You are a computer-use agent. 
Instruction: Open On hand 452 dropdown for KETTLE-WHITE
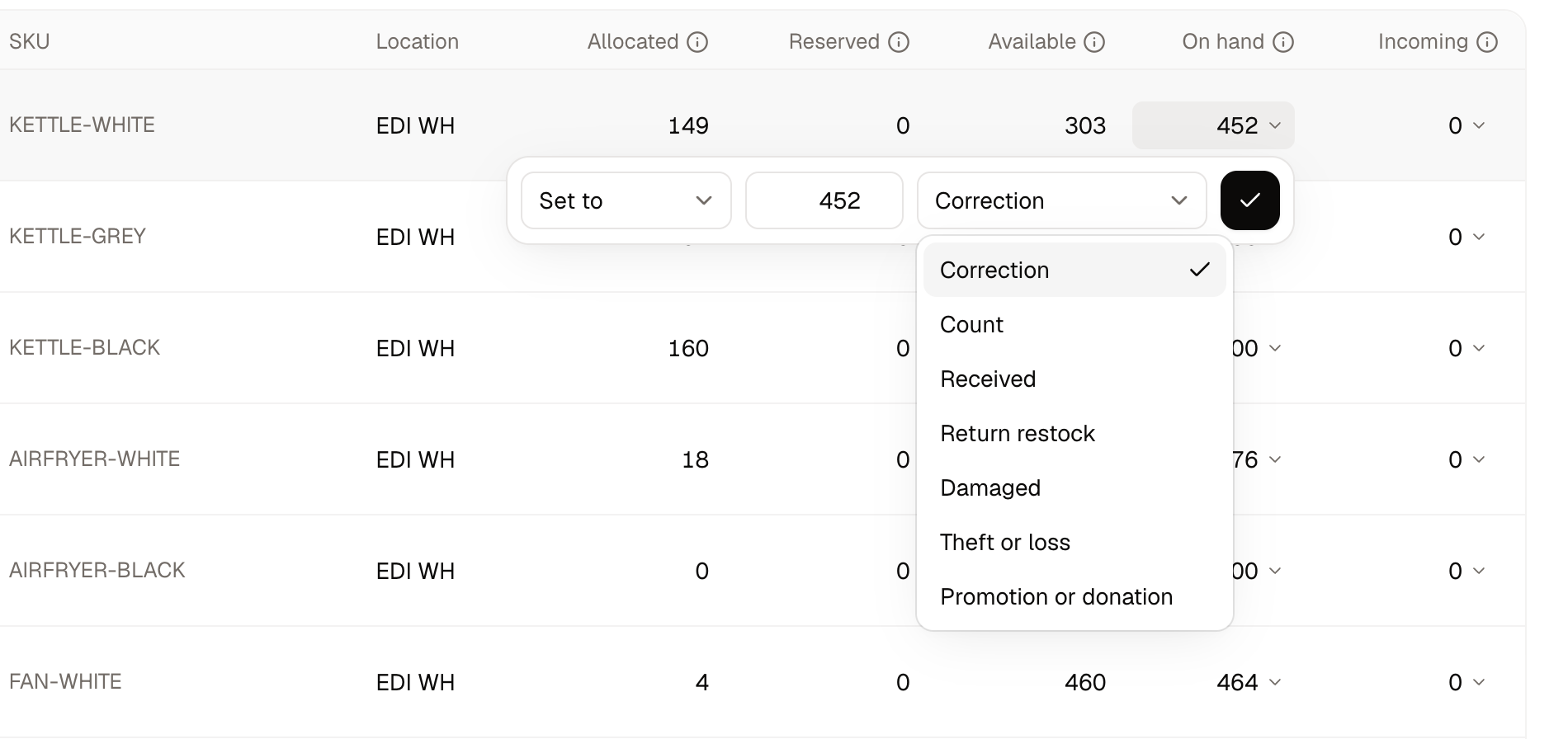coord(1213,125)
